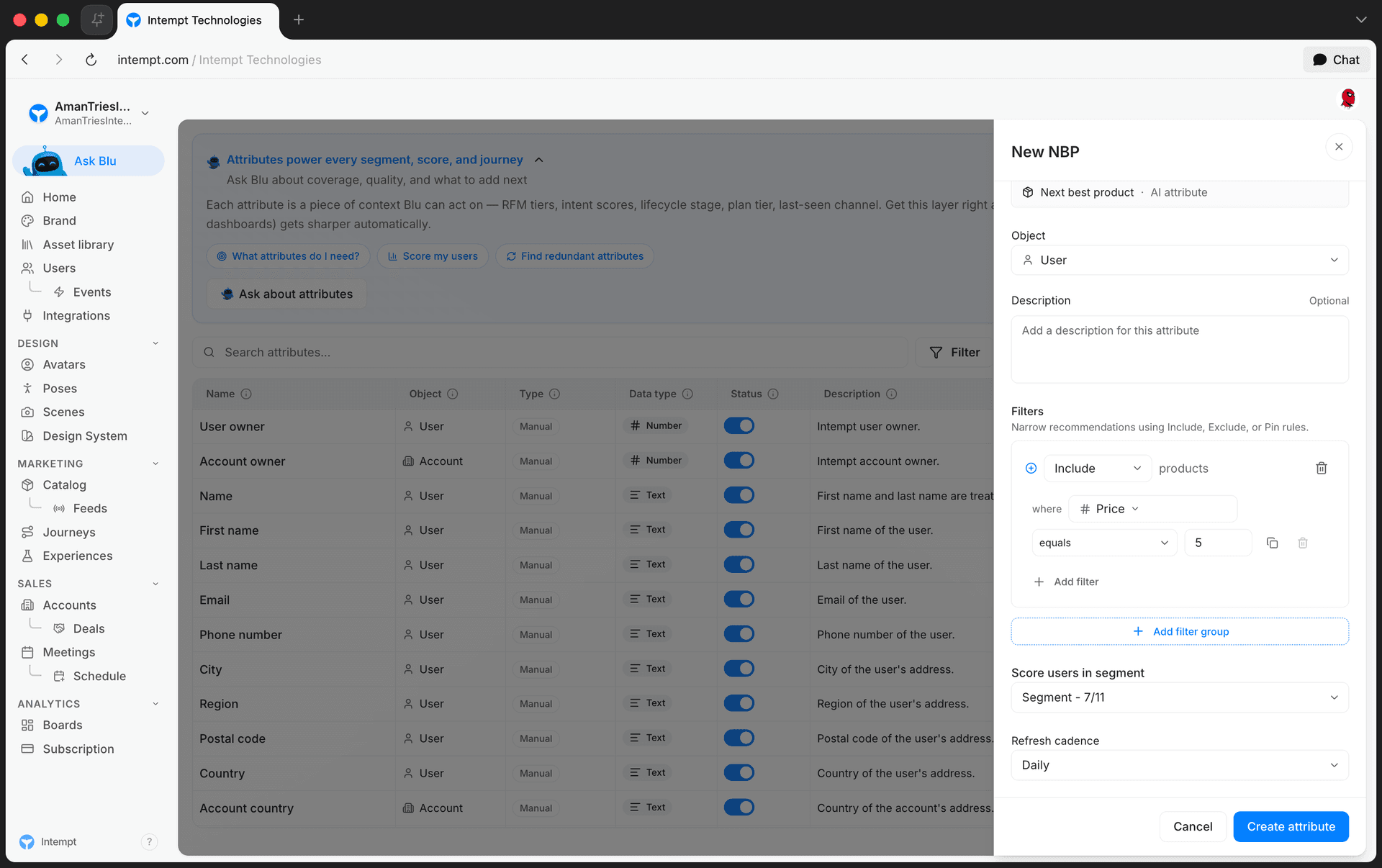Click info icon next to Data type column

(x=687, y=394)
